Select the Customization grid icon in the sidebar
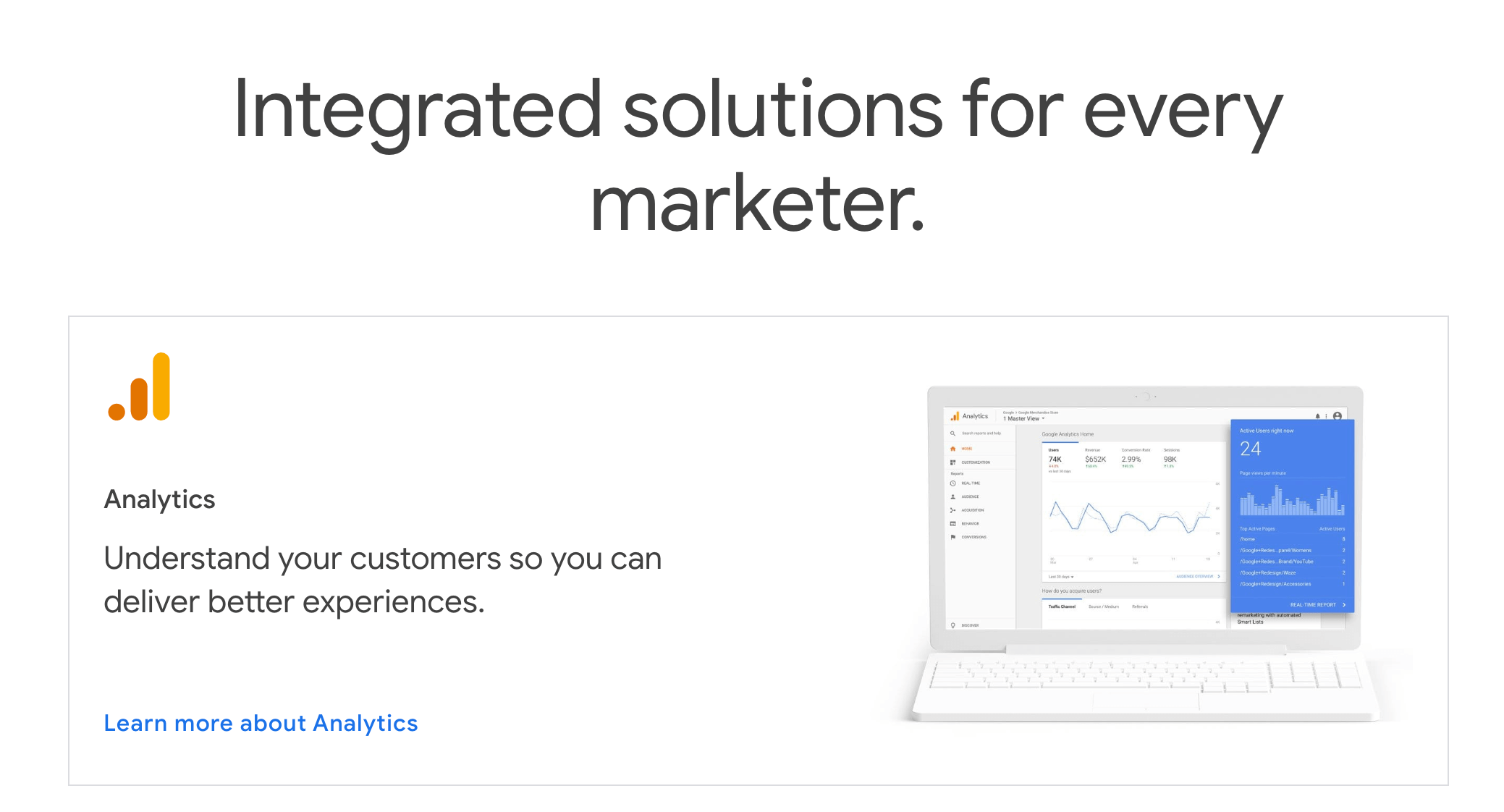 952,462
